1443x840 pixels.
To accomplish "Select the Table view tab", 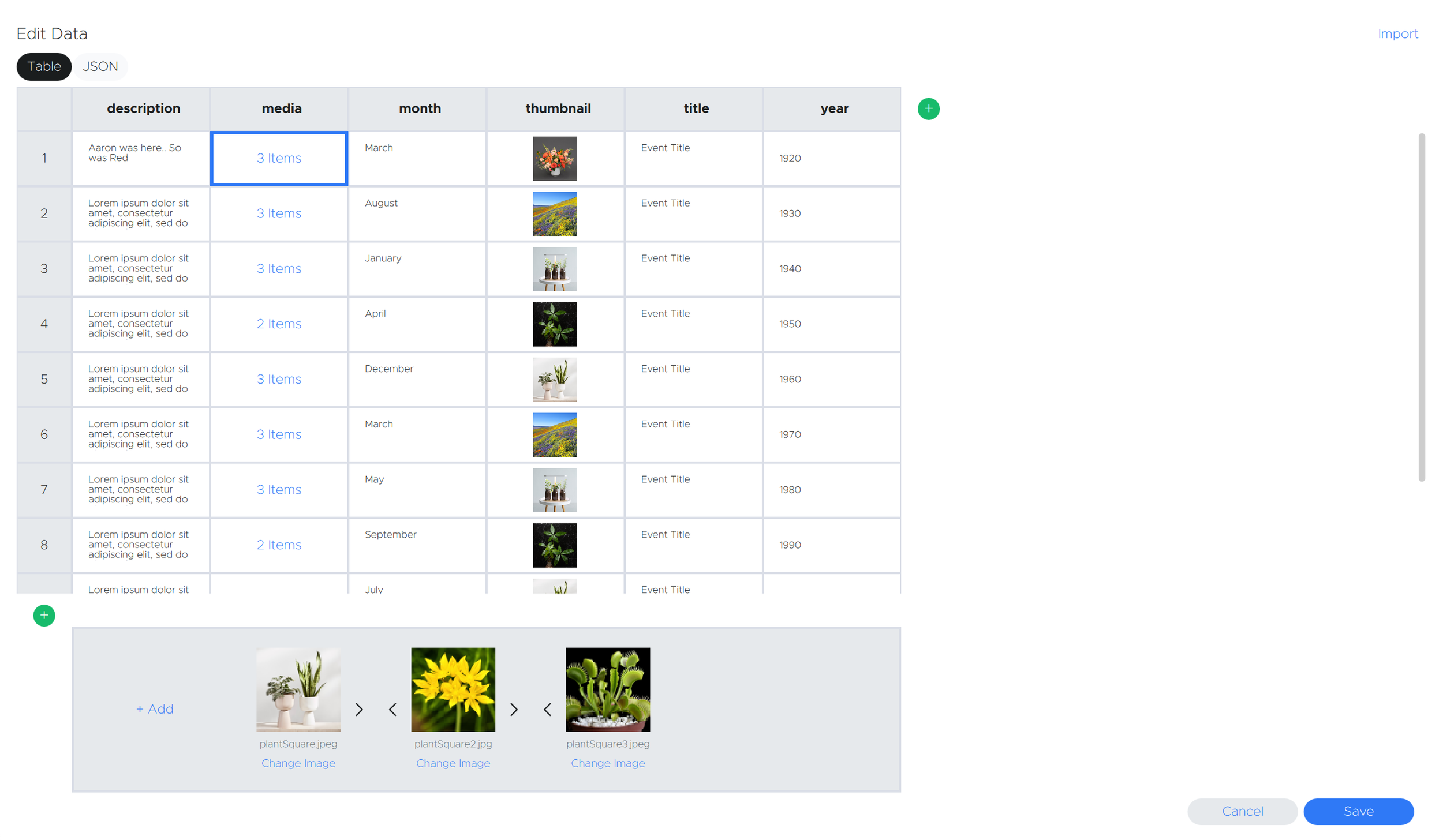I will pos(44,66).
